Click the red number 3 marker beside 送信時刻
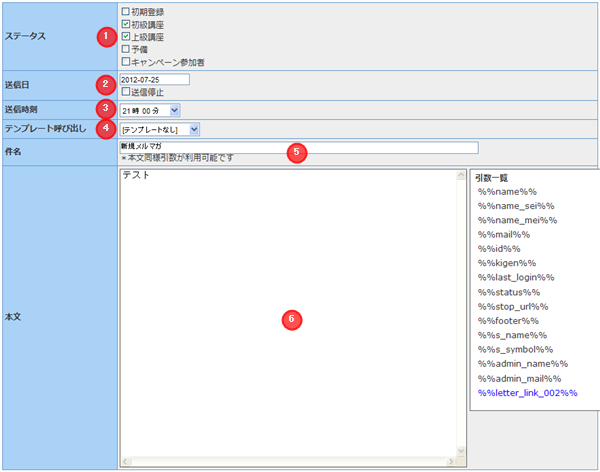 101,108
